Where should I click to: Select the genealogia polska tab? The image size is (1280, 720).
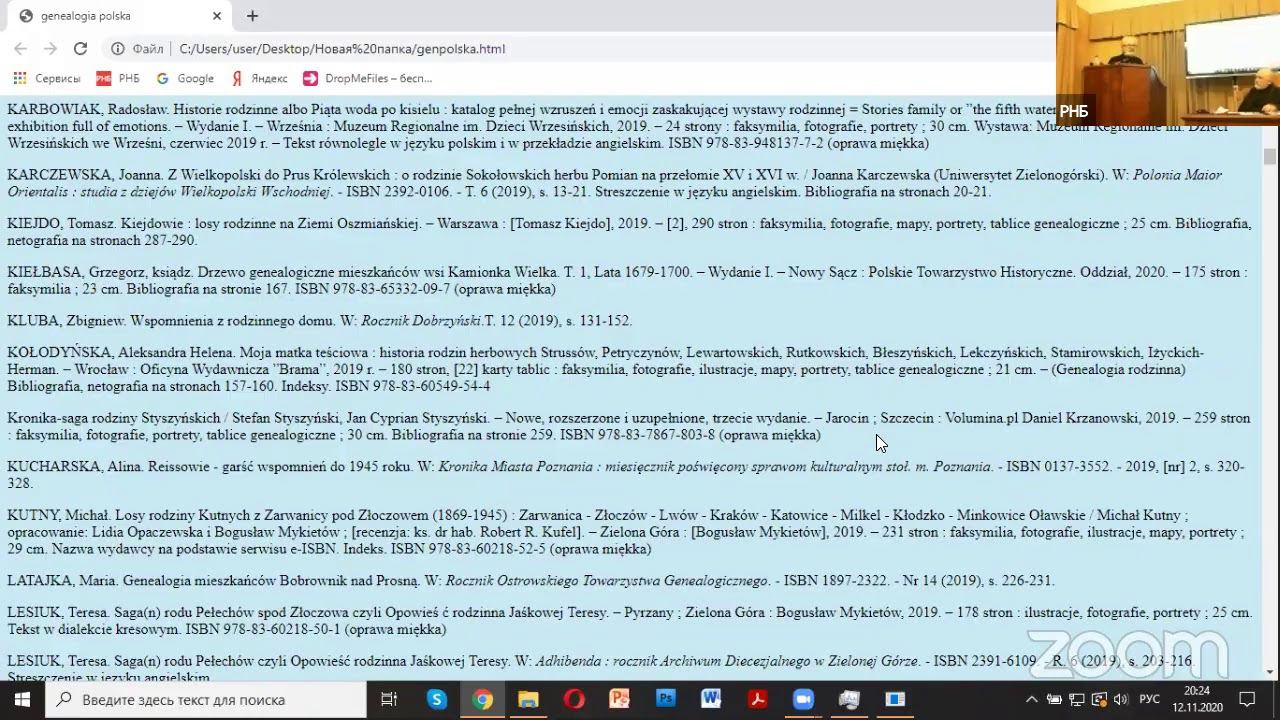(x=118, y=16)
